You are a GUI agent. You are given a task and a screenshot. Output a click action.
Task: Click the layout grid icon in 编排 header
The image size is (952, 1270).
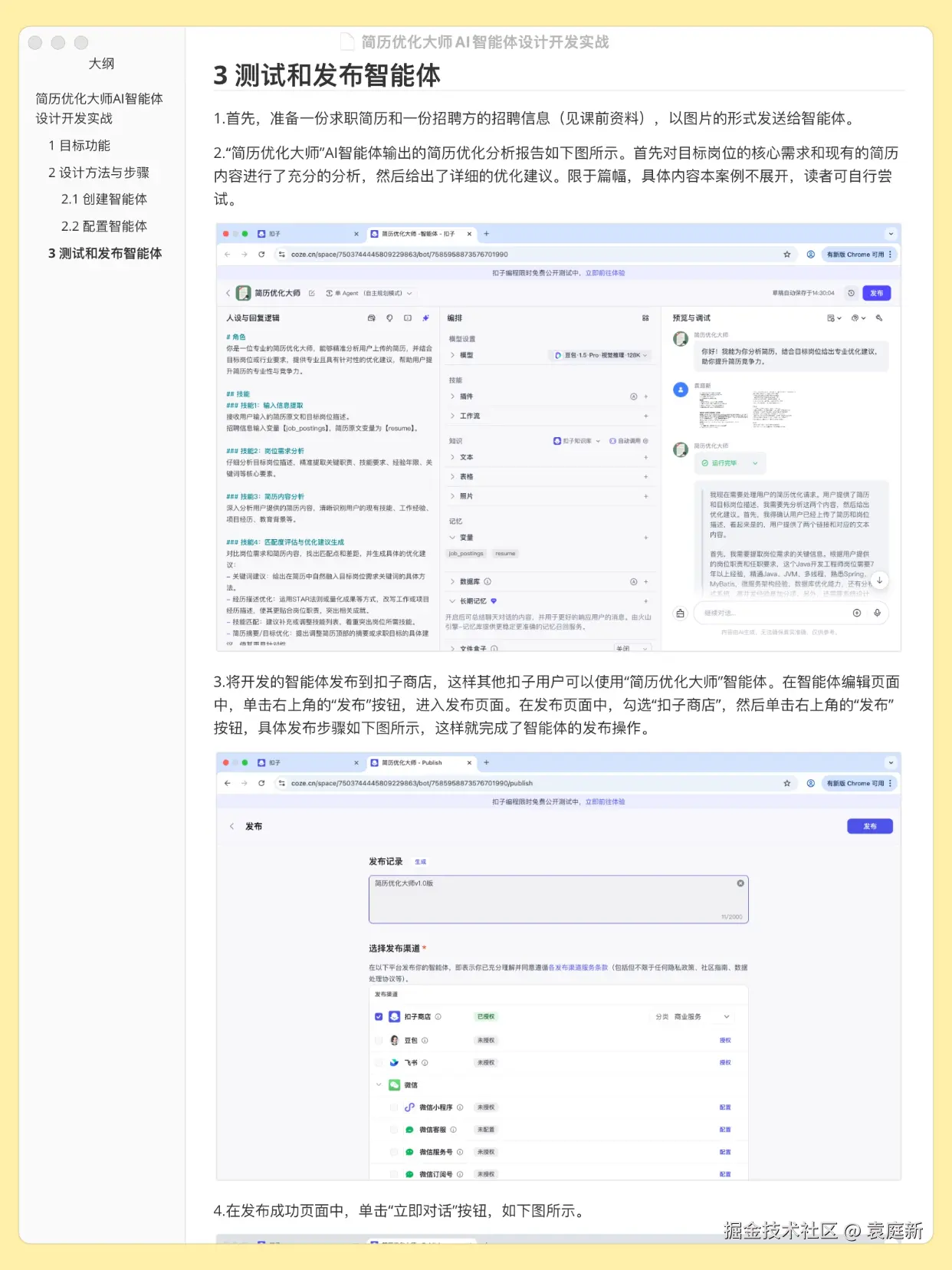[645, 317]
